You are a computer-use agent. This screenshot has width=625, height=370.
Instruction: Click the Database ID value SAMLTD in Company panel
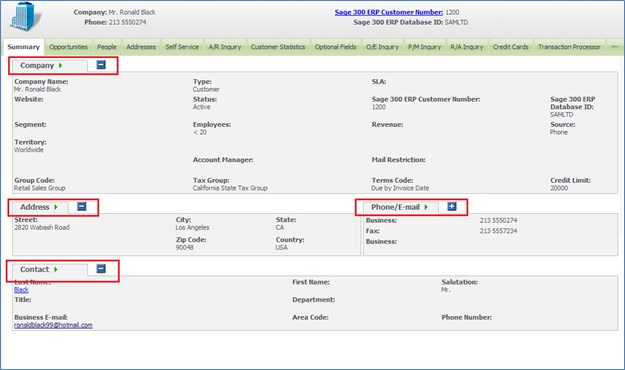(x=562, y=115)
